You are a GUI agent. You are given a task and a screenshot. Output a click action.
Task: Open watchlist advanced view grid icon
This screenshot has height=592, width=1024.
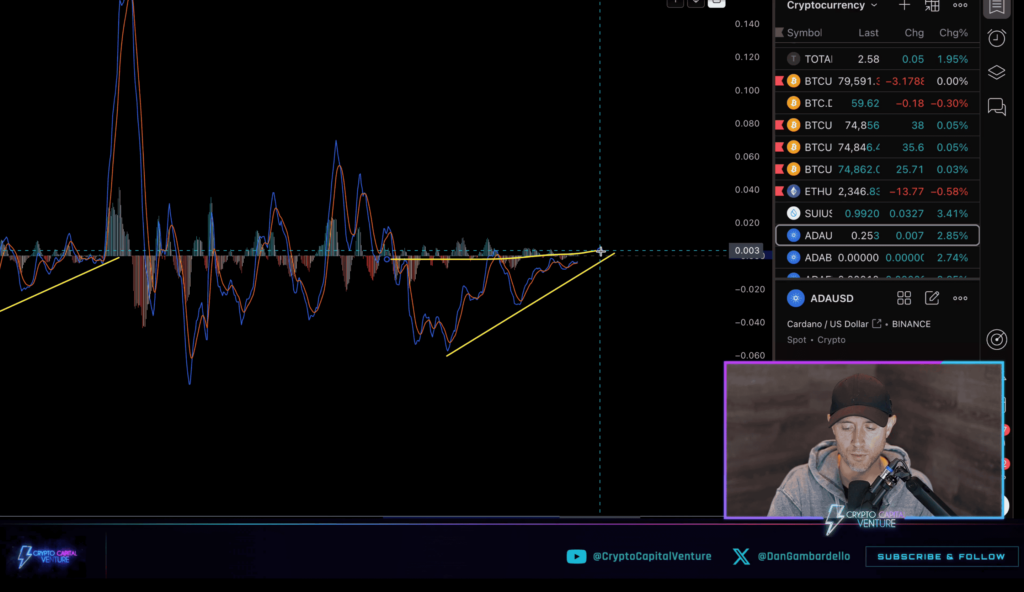pyautogui.click(x=932, y=5)
